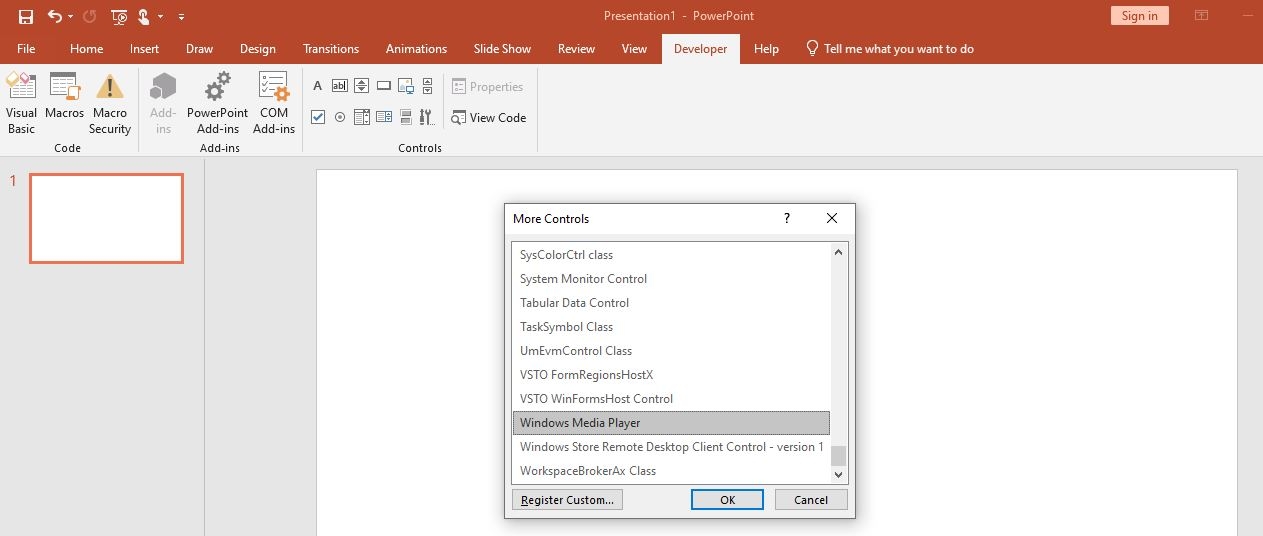Image resolution: width=1263 pixels, height=536 pixels.
Task: Open the File menu
Action: (x=26, y=48)
